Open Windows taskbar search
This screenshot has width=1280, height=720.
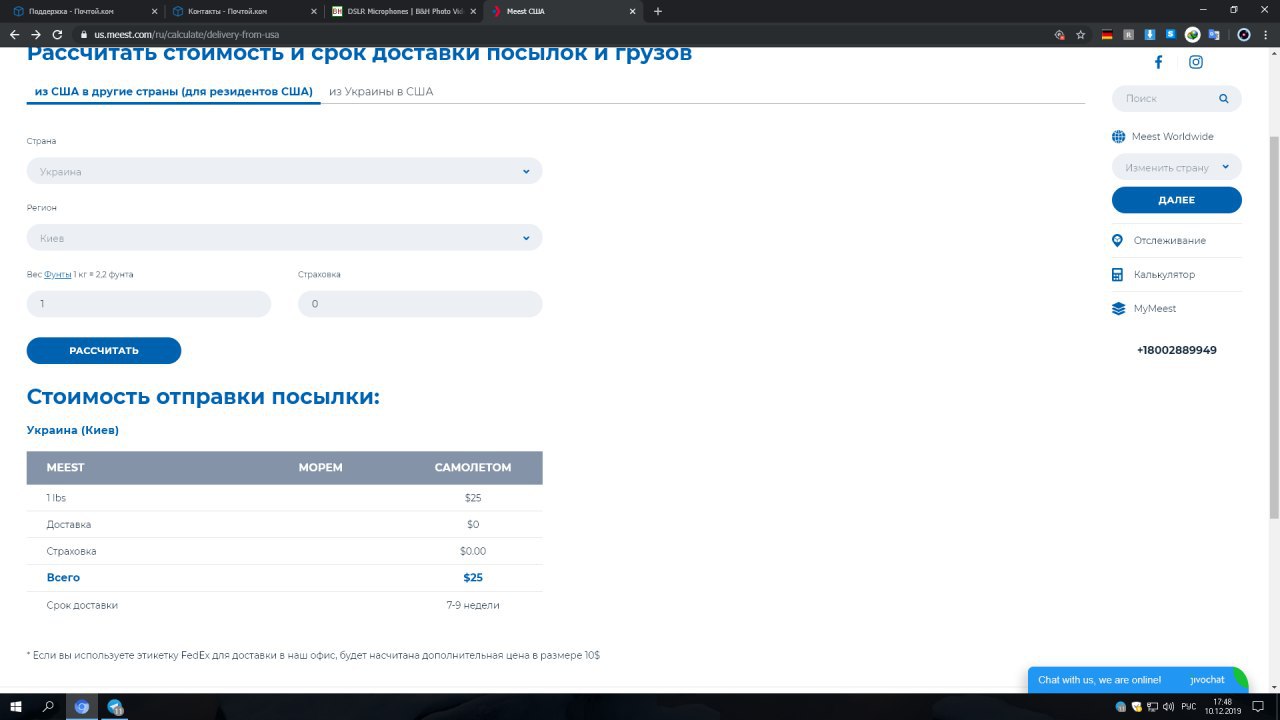(x=48, y=707)
